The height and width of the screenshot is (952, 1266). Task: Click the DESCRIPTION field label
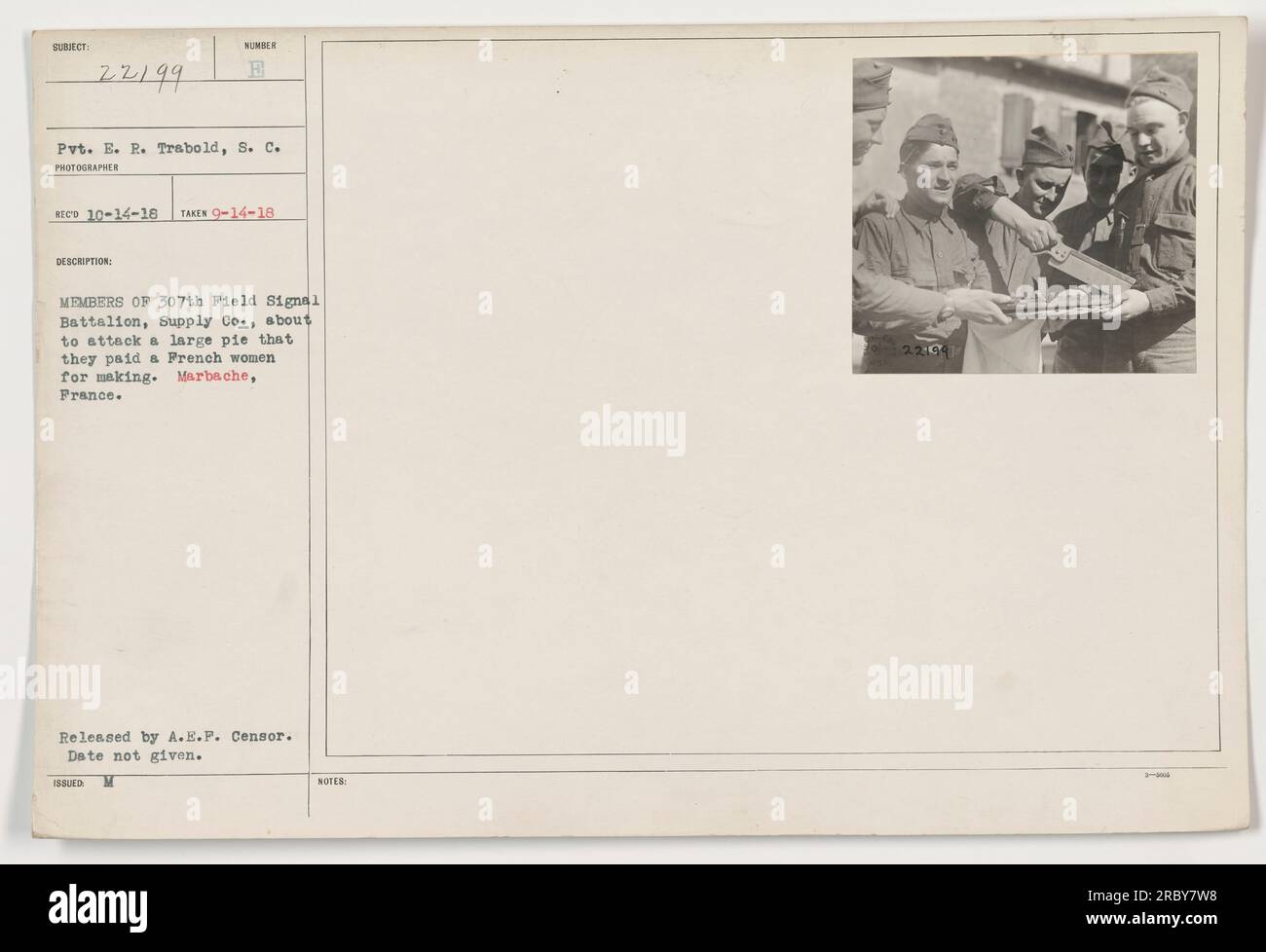click(x=84, y=261)
